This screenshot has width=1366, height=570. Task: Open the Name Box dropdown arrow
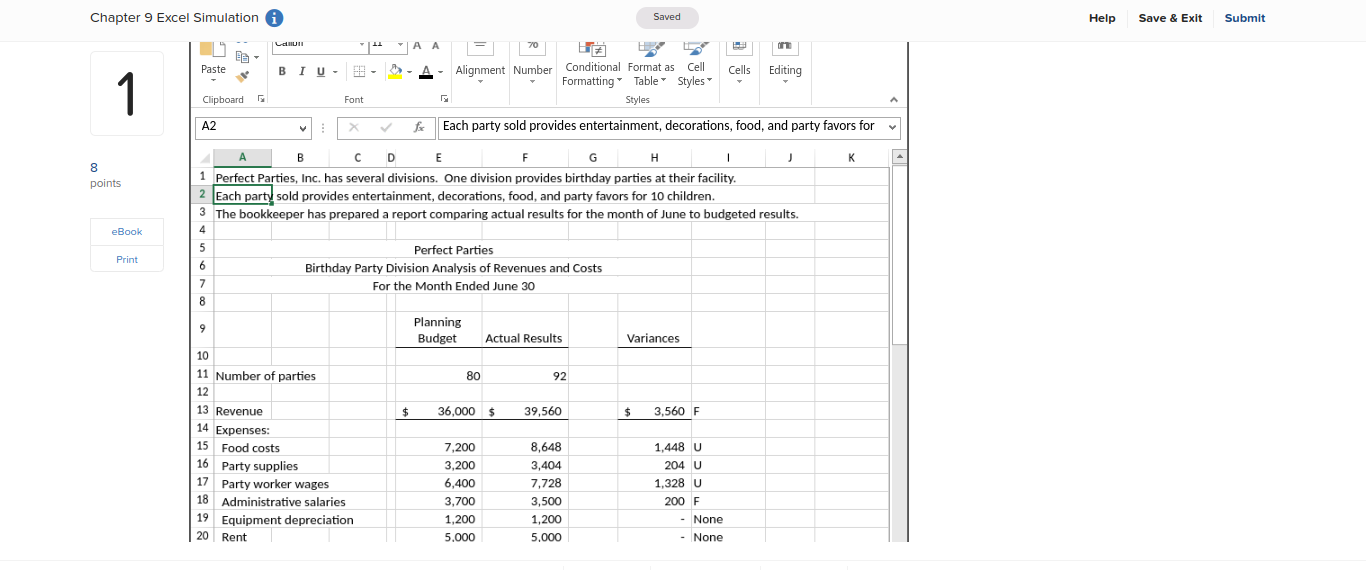[304, 128]
